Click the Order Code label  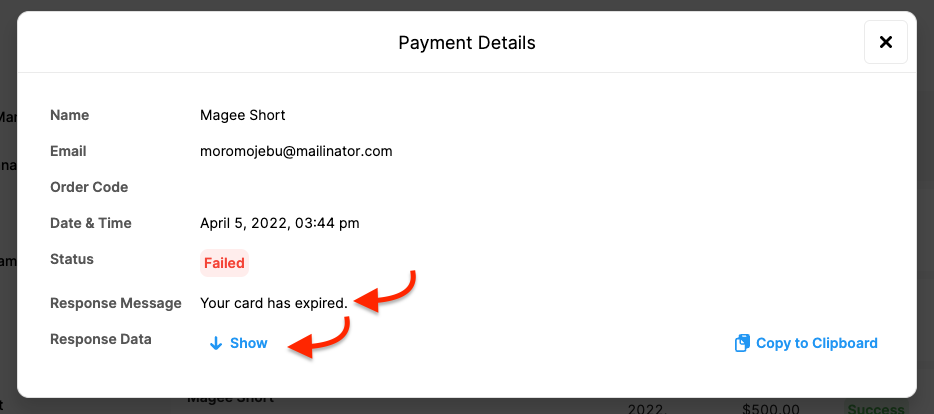[x=89, y=187]
